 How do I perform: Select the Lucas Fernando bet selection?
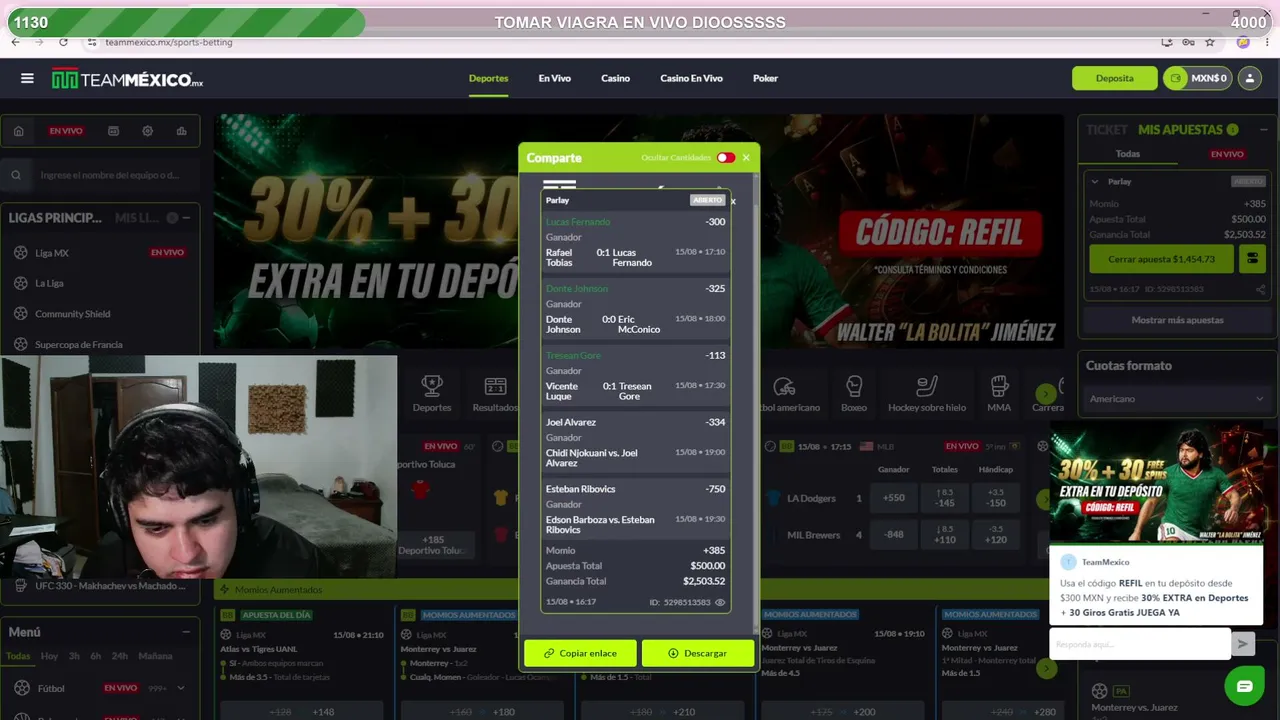click(x=635, y=242)
